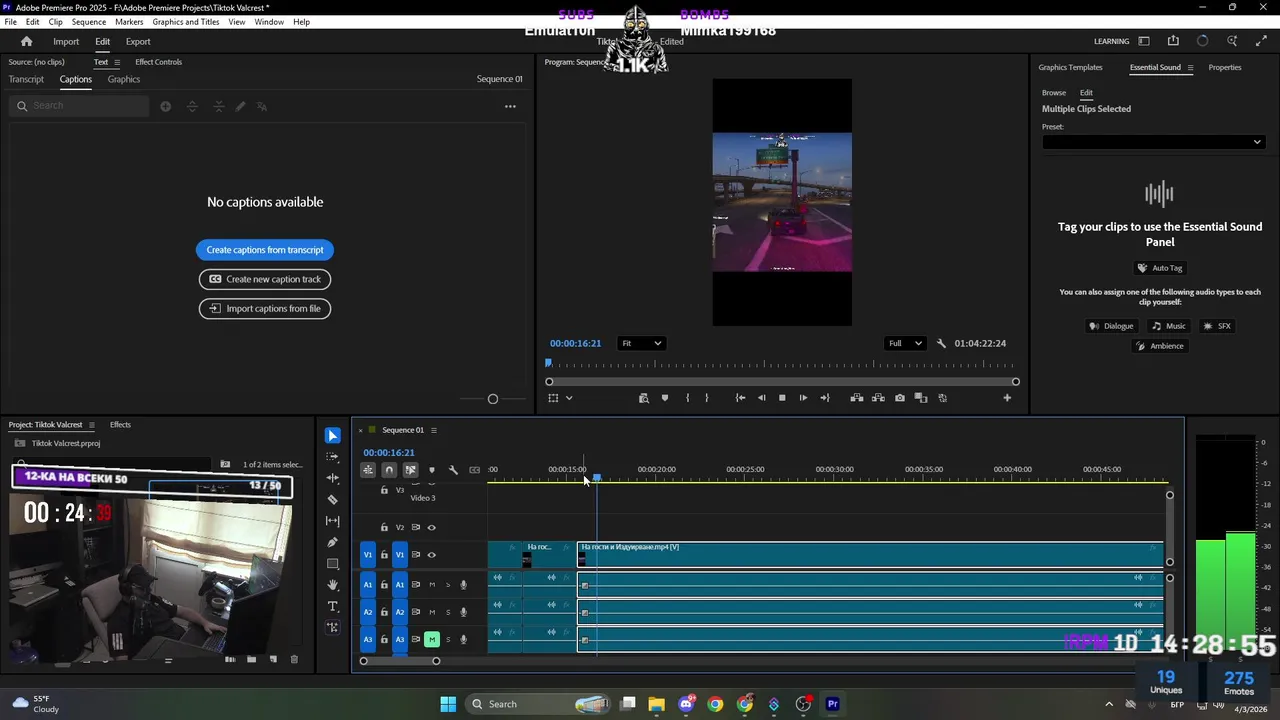Open timeline display settings wrench
1280x720 pixels.
(x=453, y=470)
